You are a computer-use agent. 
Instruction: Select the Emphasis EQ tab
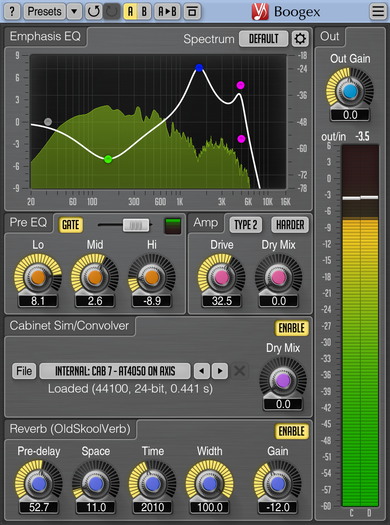(x=45, y=36)
